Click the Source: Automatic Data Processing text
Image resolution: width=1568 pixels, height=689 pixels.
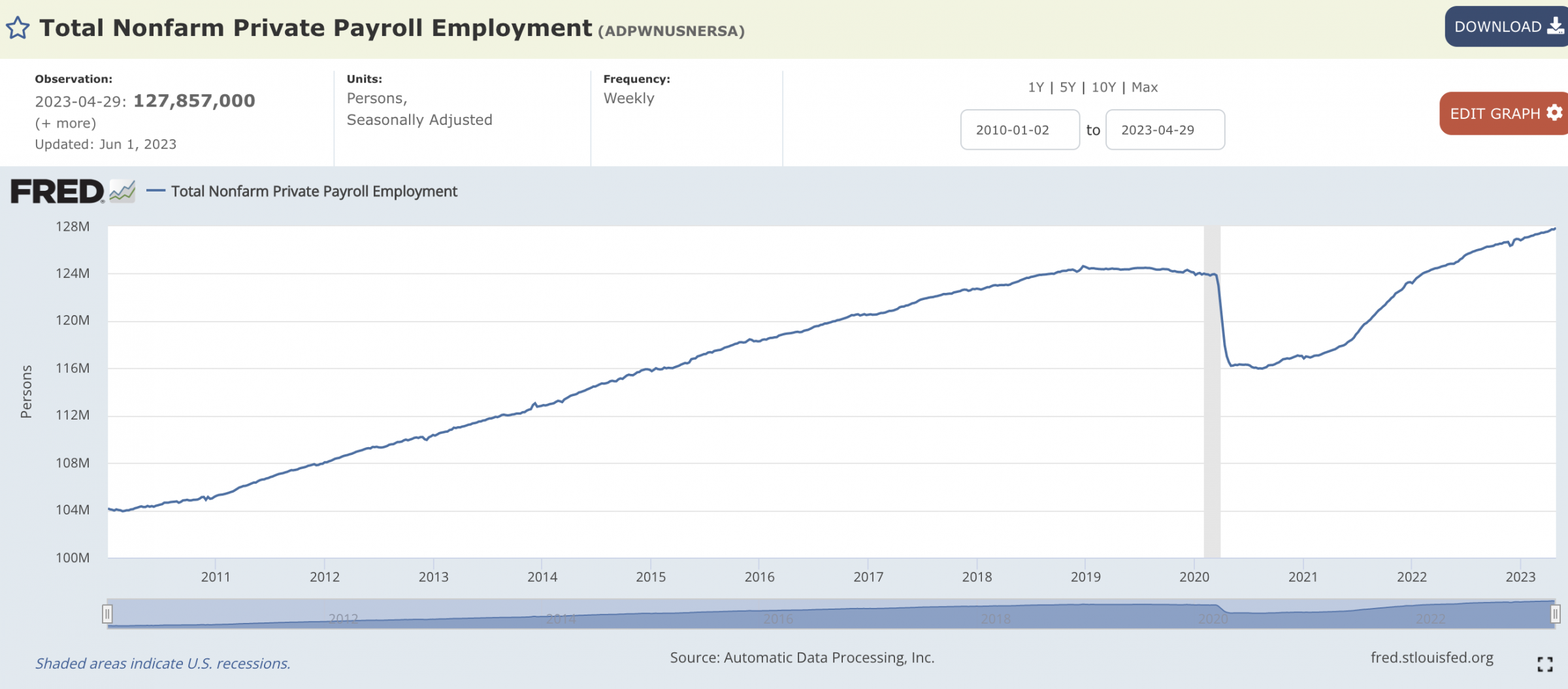pos(802,658)
